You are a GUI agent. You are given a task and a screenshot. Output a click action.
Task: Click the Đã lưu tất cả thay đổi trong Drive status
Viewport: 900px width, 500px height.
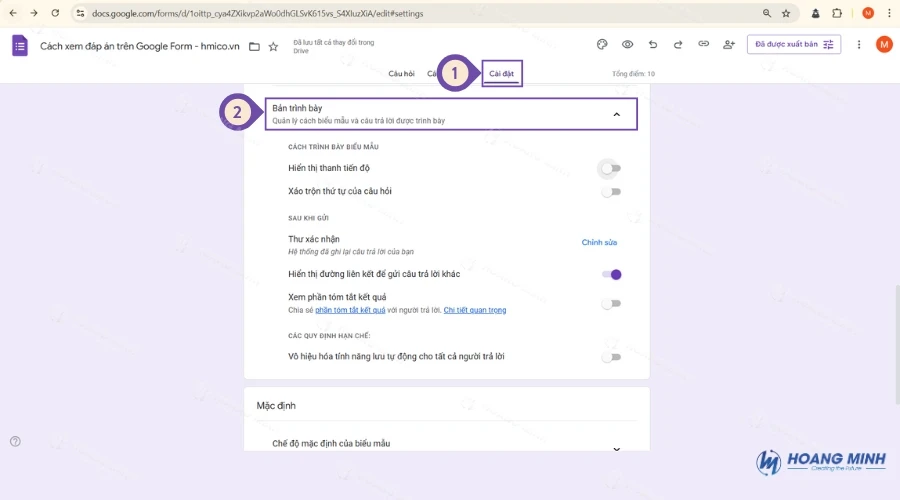pyautogui.click(x=333, y=46)
